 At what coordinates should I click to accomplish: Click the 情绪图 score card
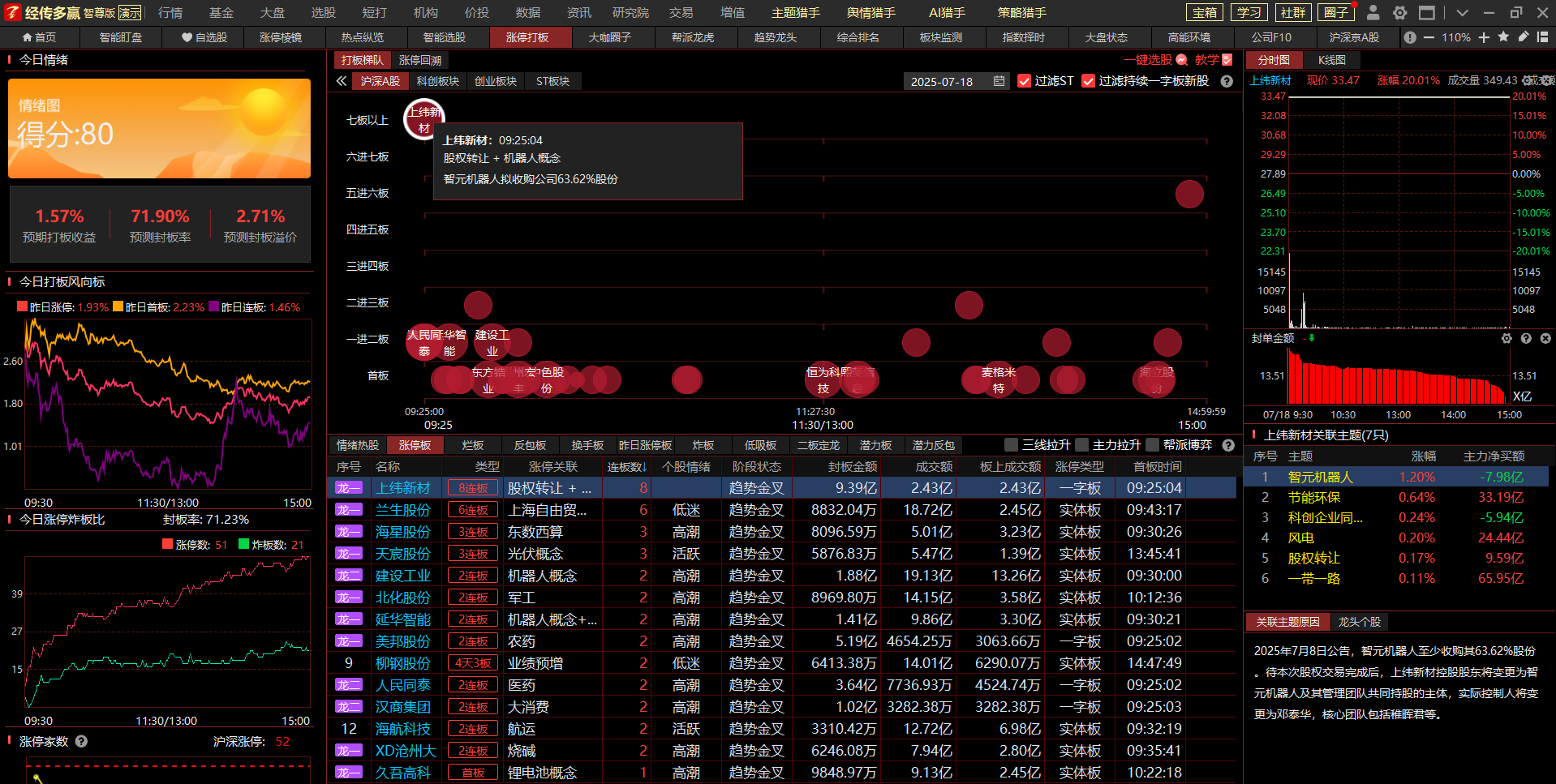(x=159, y=128)
